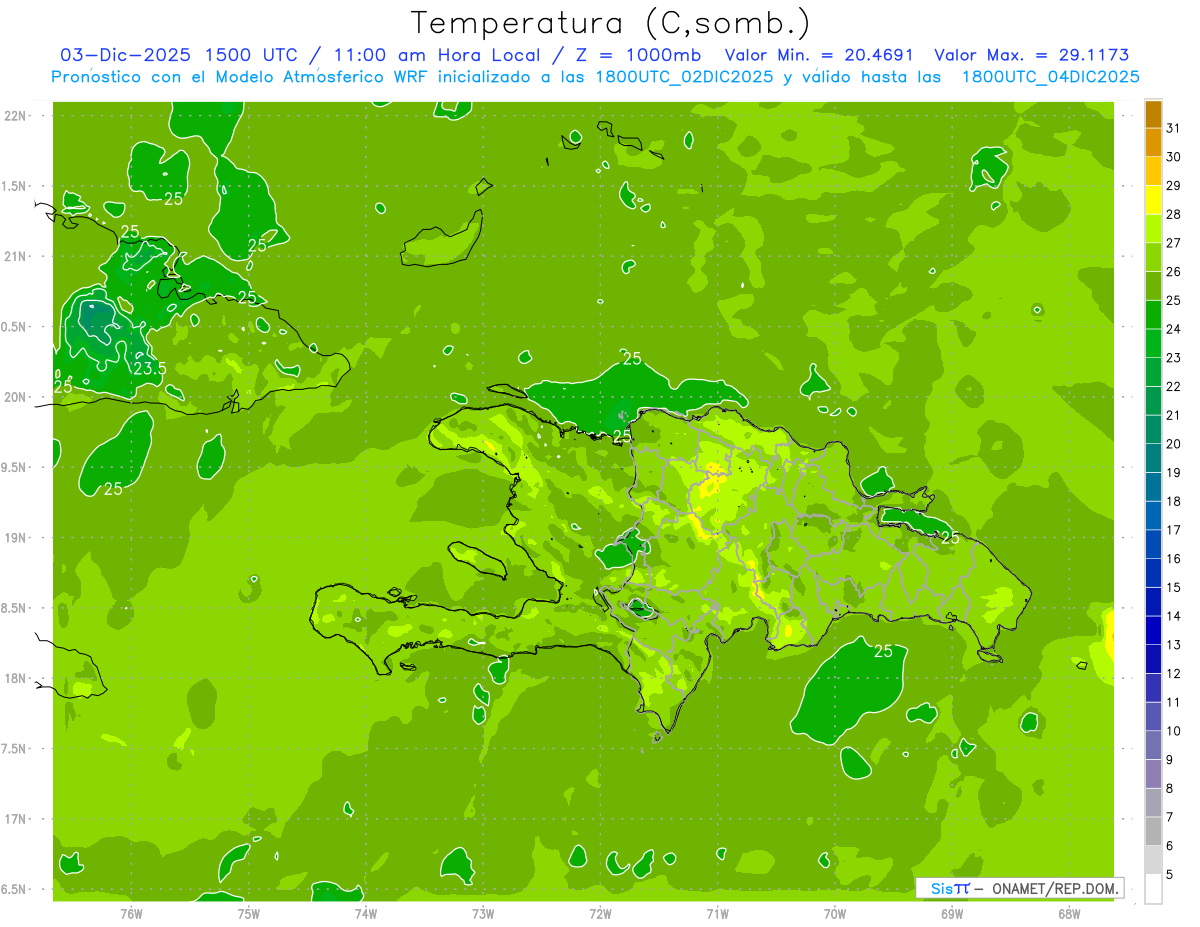Click the gray color bar segment between 6 and 7
The height and width of the screenshot is (927, 1200).
coord(1153,832)
